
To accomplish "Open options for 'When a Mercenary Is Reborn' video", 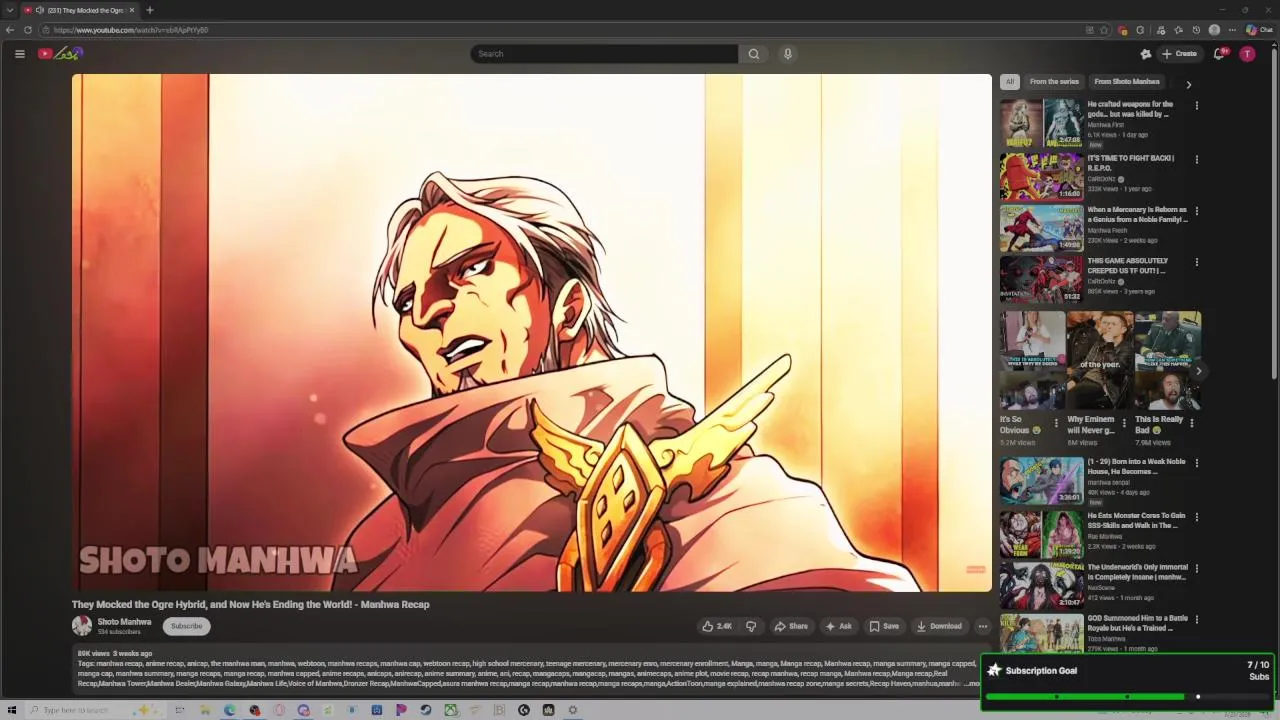I will [1196, 211].
